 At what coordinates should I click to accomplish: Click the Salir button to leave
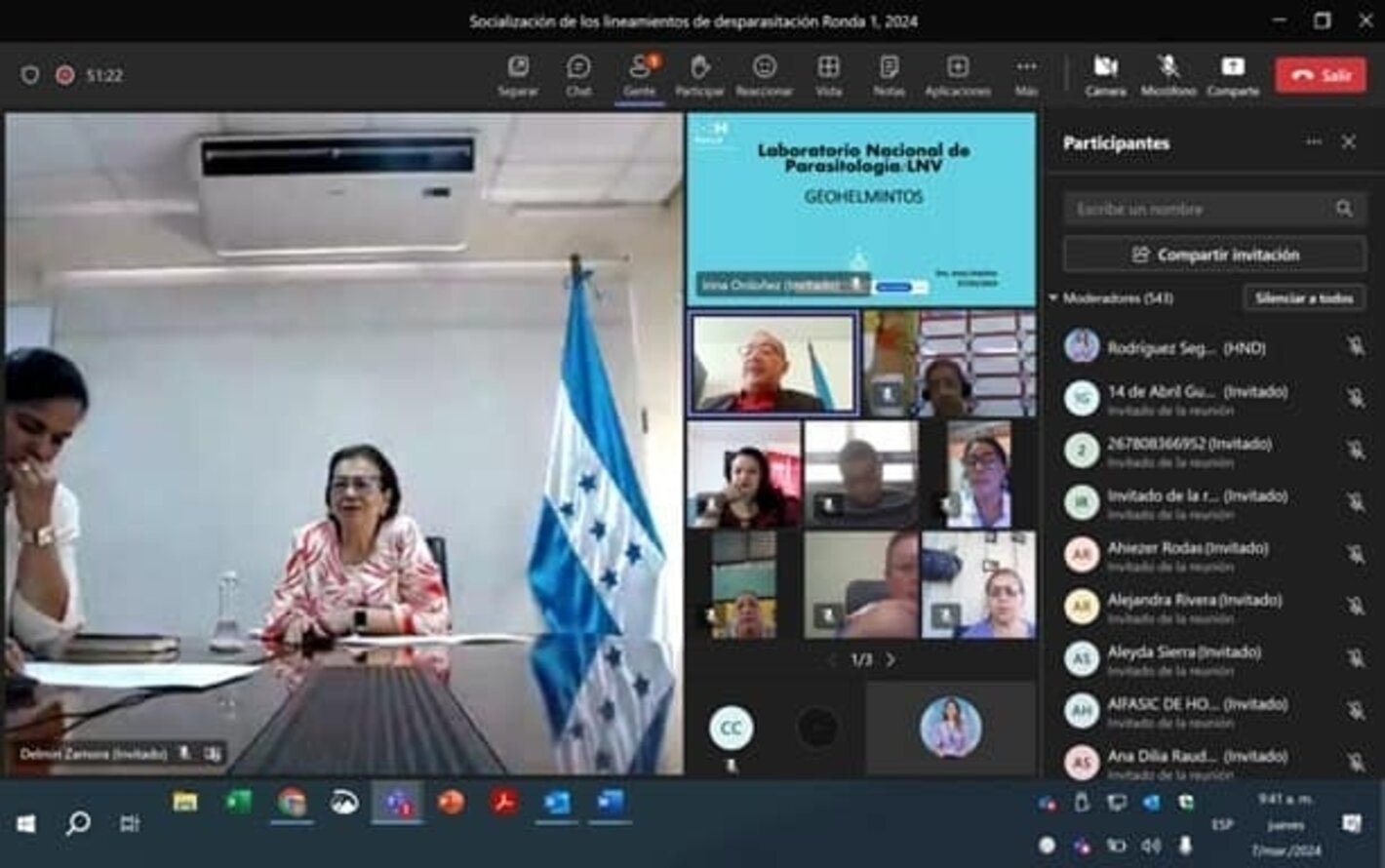tap(1321, 73)
